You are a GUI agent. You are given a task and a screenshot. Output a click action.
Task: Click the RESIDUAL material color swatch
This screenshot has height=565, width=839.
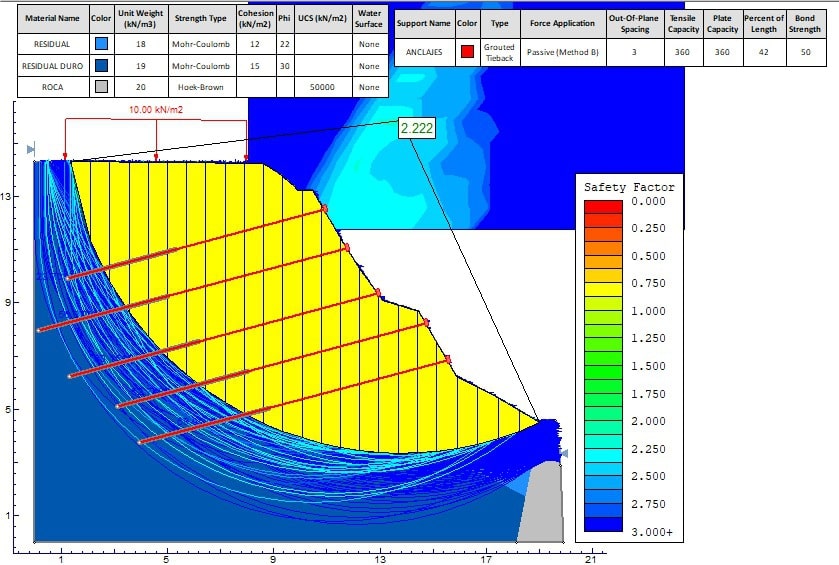click(100, 44)
